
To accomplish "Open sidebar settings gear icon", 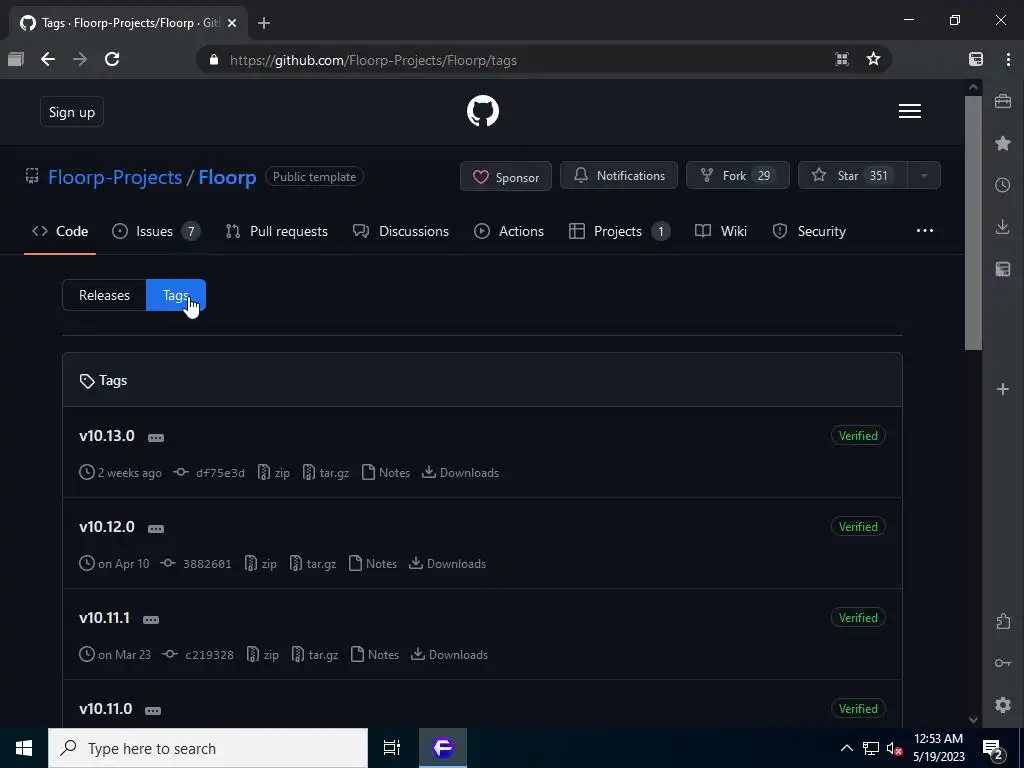I will coord(1003,705).
